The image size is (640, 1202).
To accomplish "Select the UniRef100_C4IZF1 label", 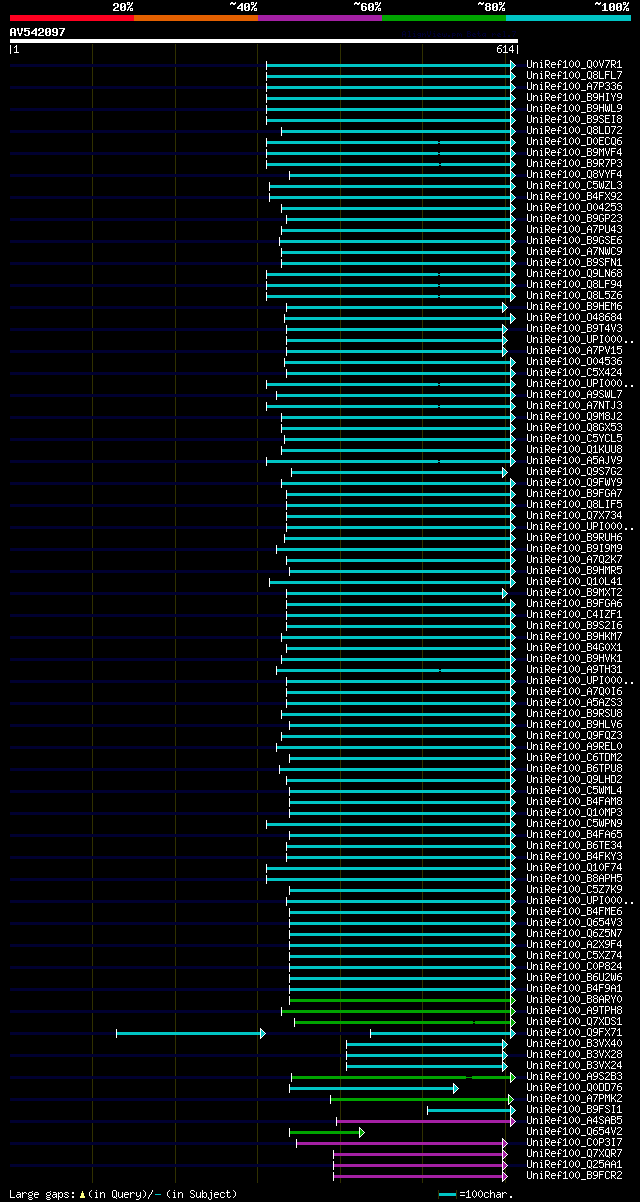I will click(x=574, y=614).
